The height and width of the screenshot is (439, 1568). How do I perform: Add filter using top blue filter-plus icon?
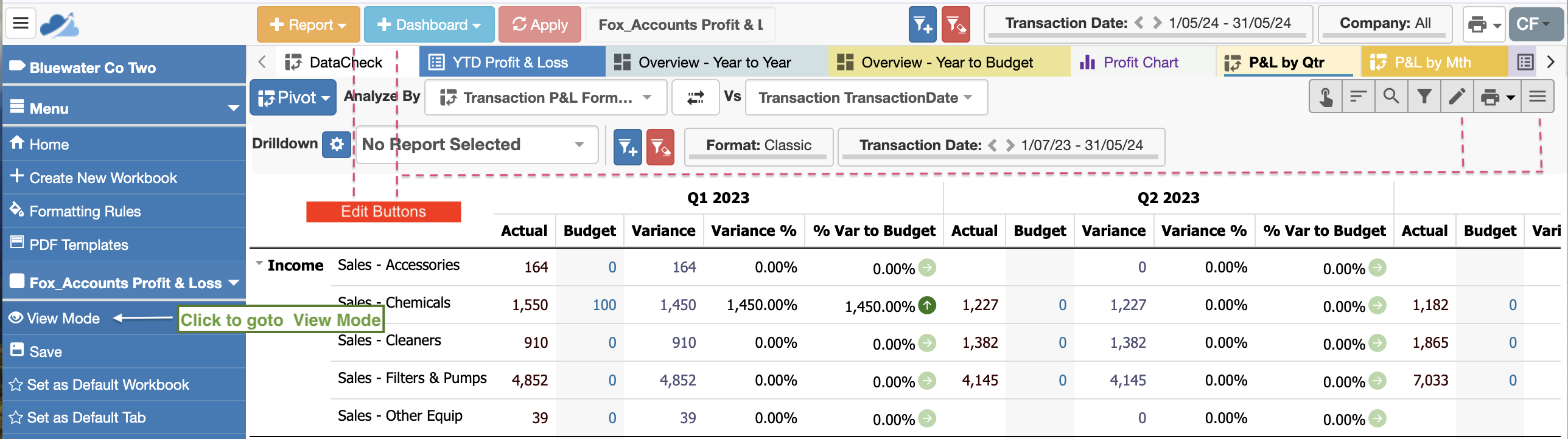click(922, 24)
